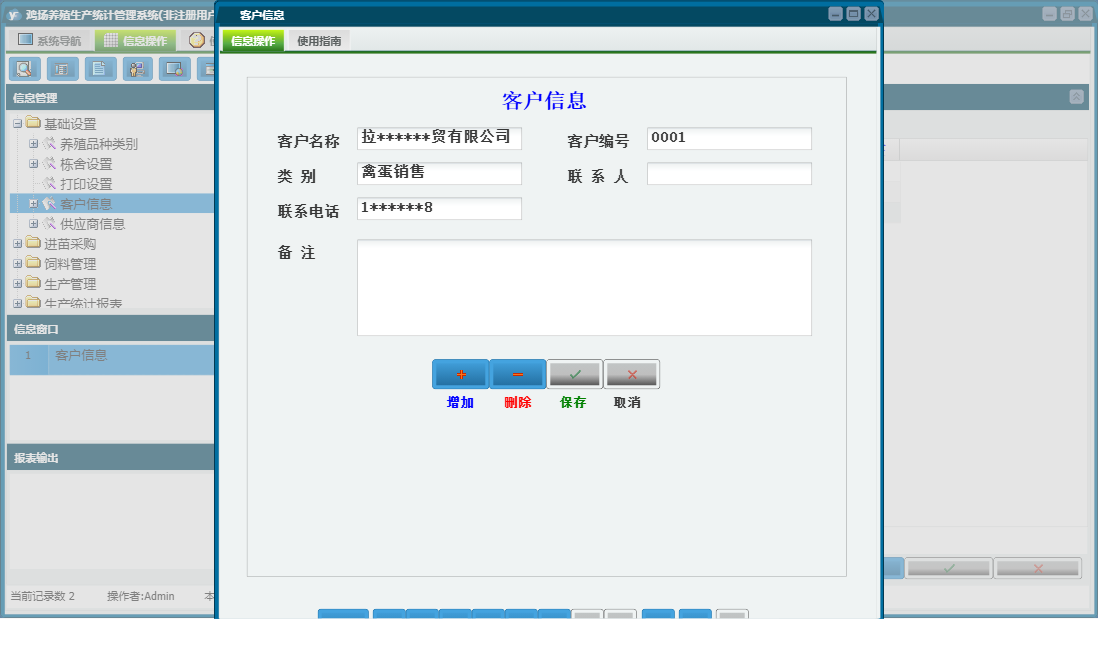
Task: Click the red plus 增加 icon
Action: tap(459, 373)
